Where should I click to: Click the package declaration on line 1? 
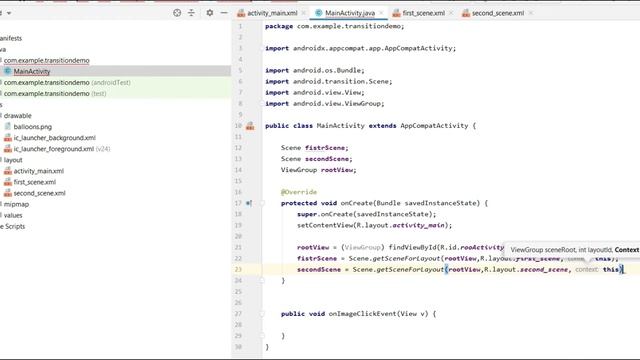tap(335, 26)
